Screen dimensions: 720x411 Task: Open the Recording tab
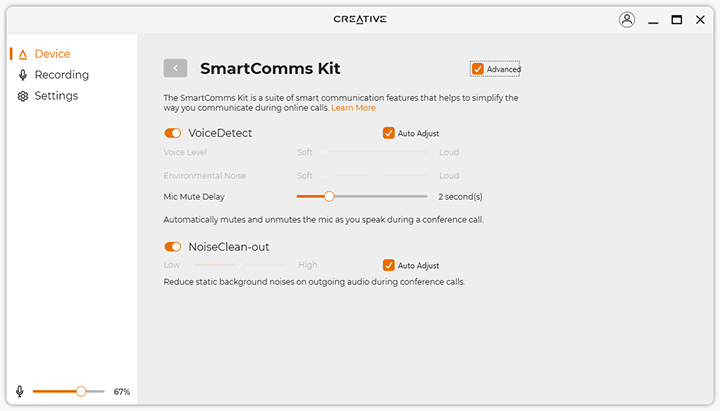61,75
